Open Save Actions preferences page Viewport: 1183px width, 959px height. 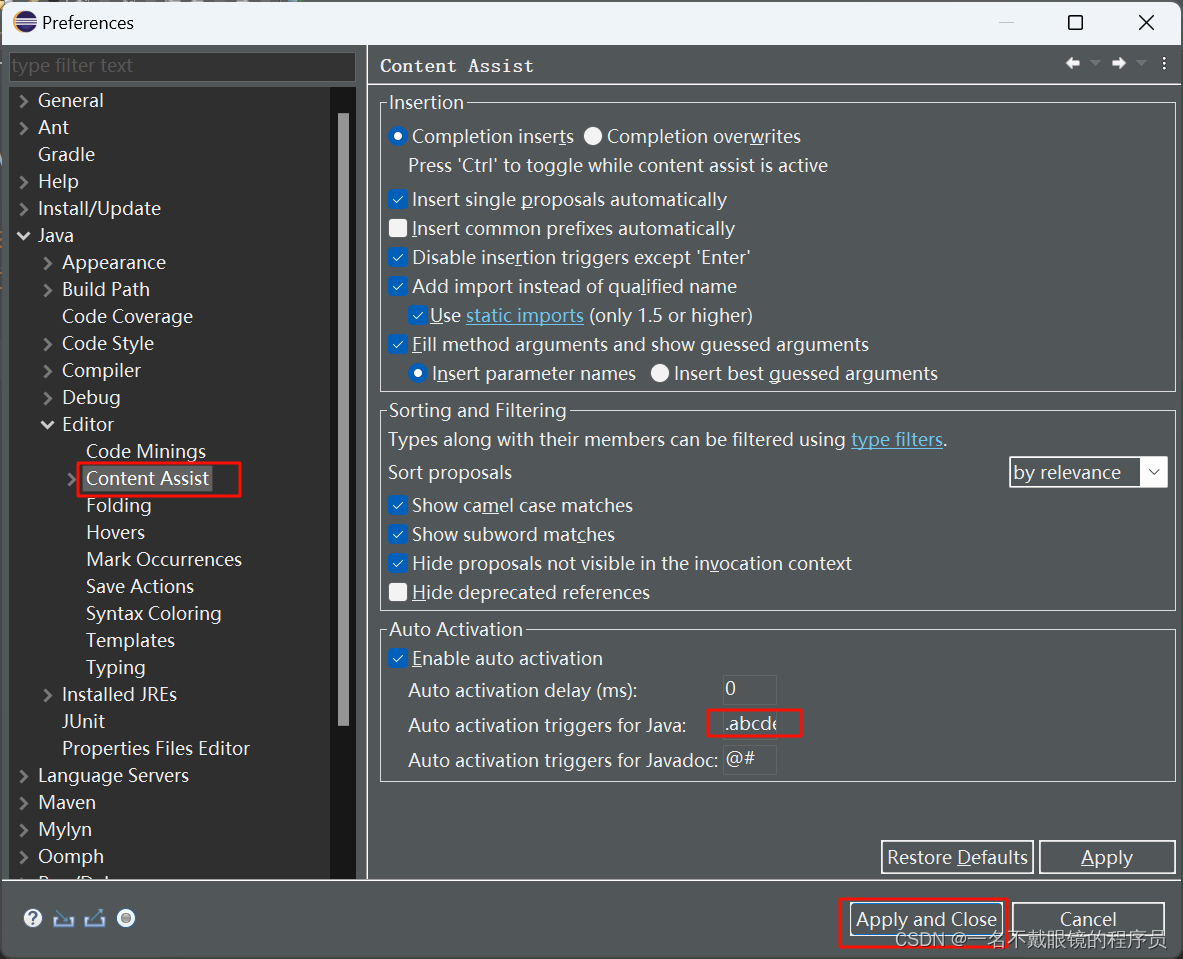tap(140, 586)
